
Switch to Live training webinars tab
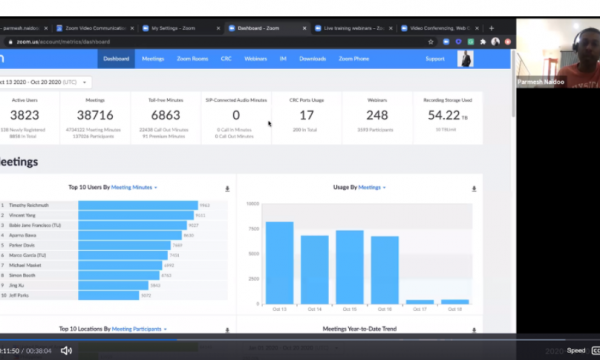click(353, 28)
